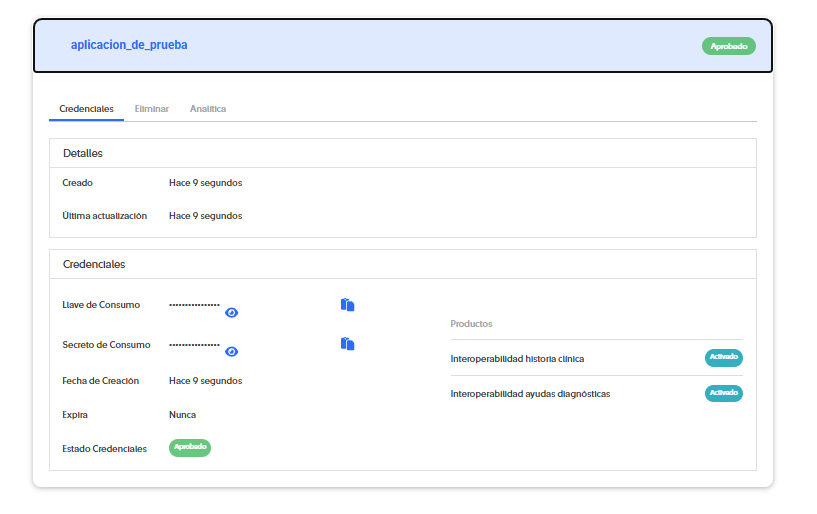Click the Nunca value next to Expira
Viewport: 817px width, 514px height.
click(x=182, y=415)
